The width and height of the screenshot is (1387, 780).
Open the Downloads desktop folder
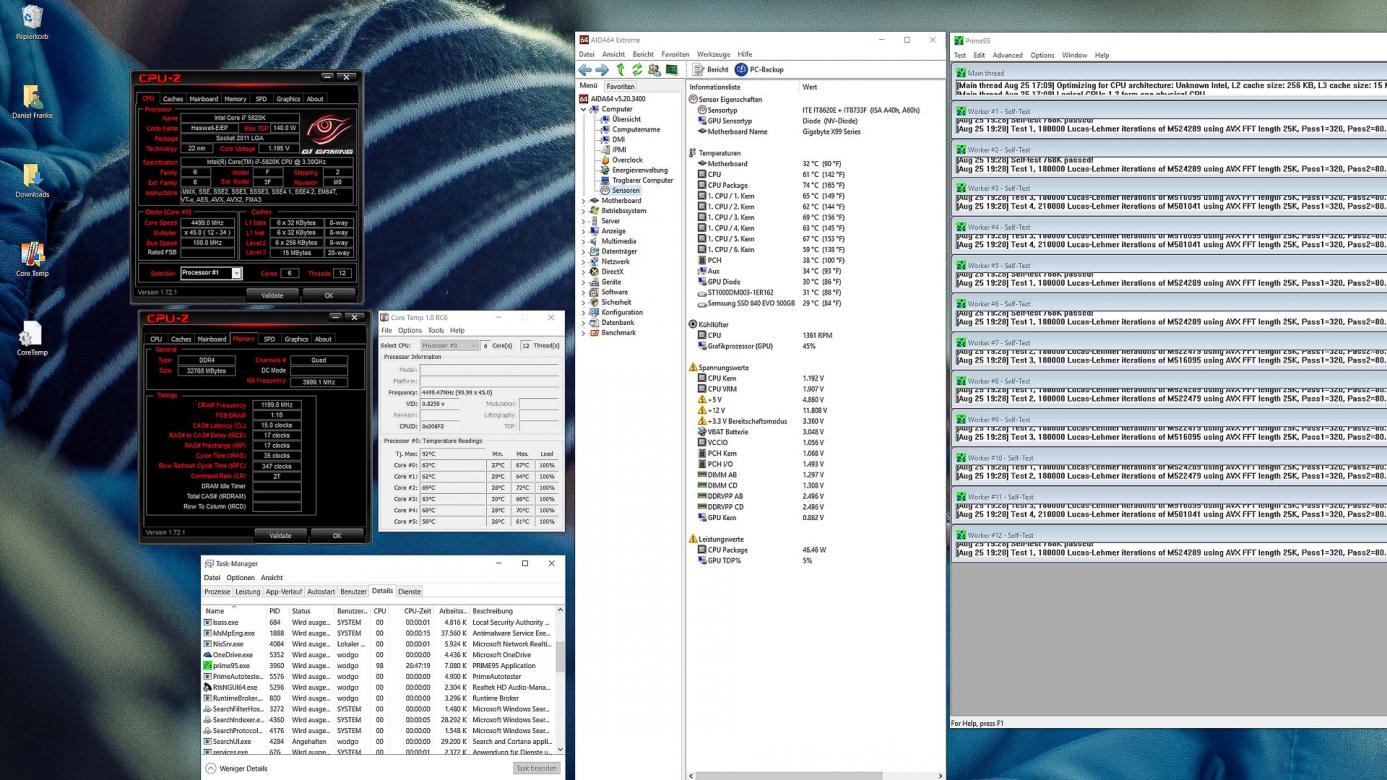coord(32,180)
